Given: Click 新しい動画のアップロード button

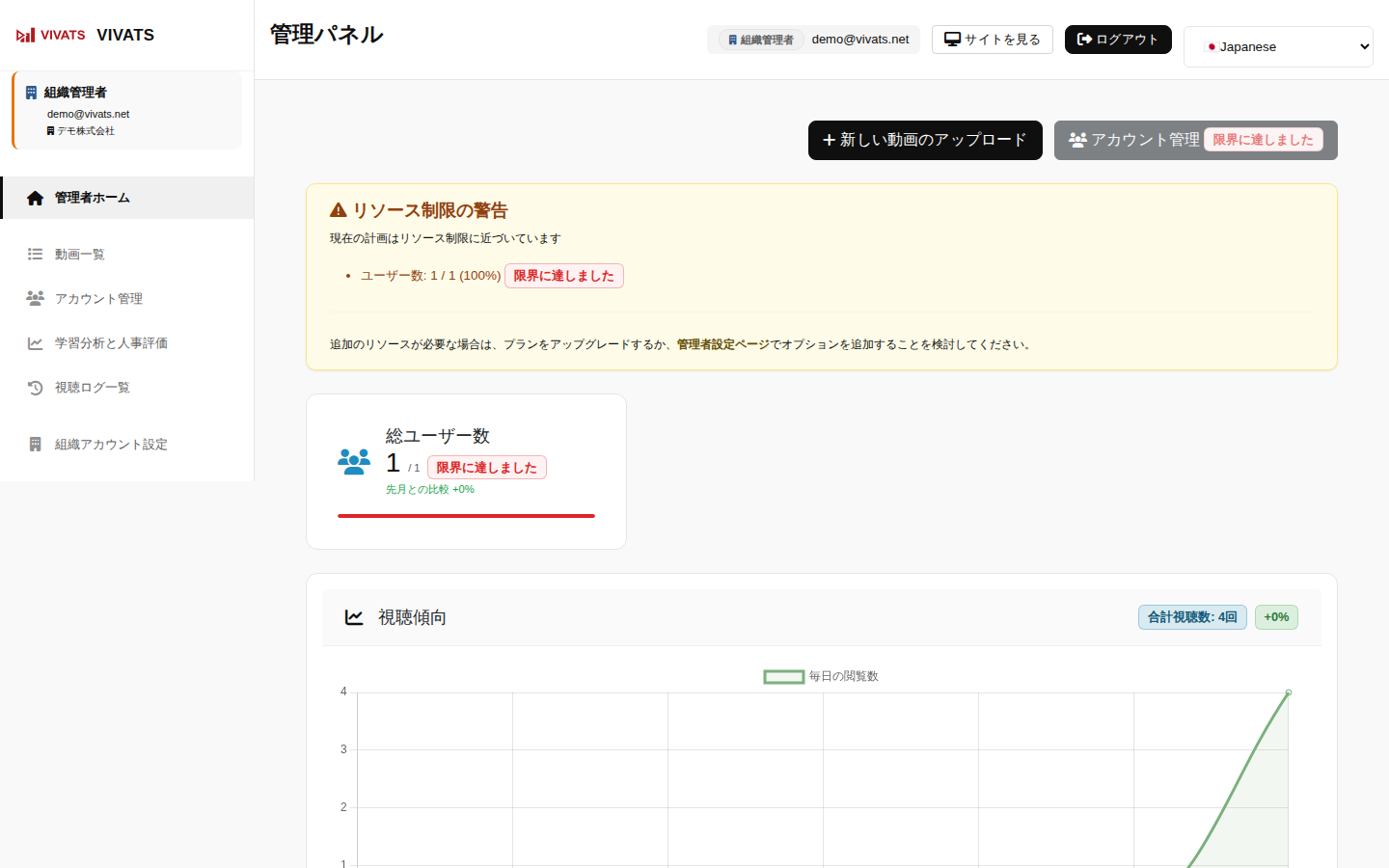Looking at the screenshot, I should pyautogui.click(x=925, y=141).
